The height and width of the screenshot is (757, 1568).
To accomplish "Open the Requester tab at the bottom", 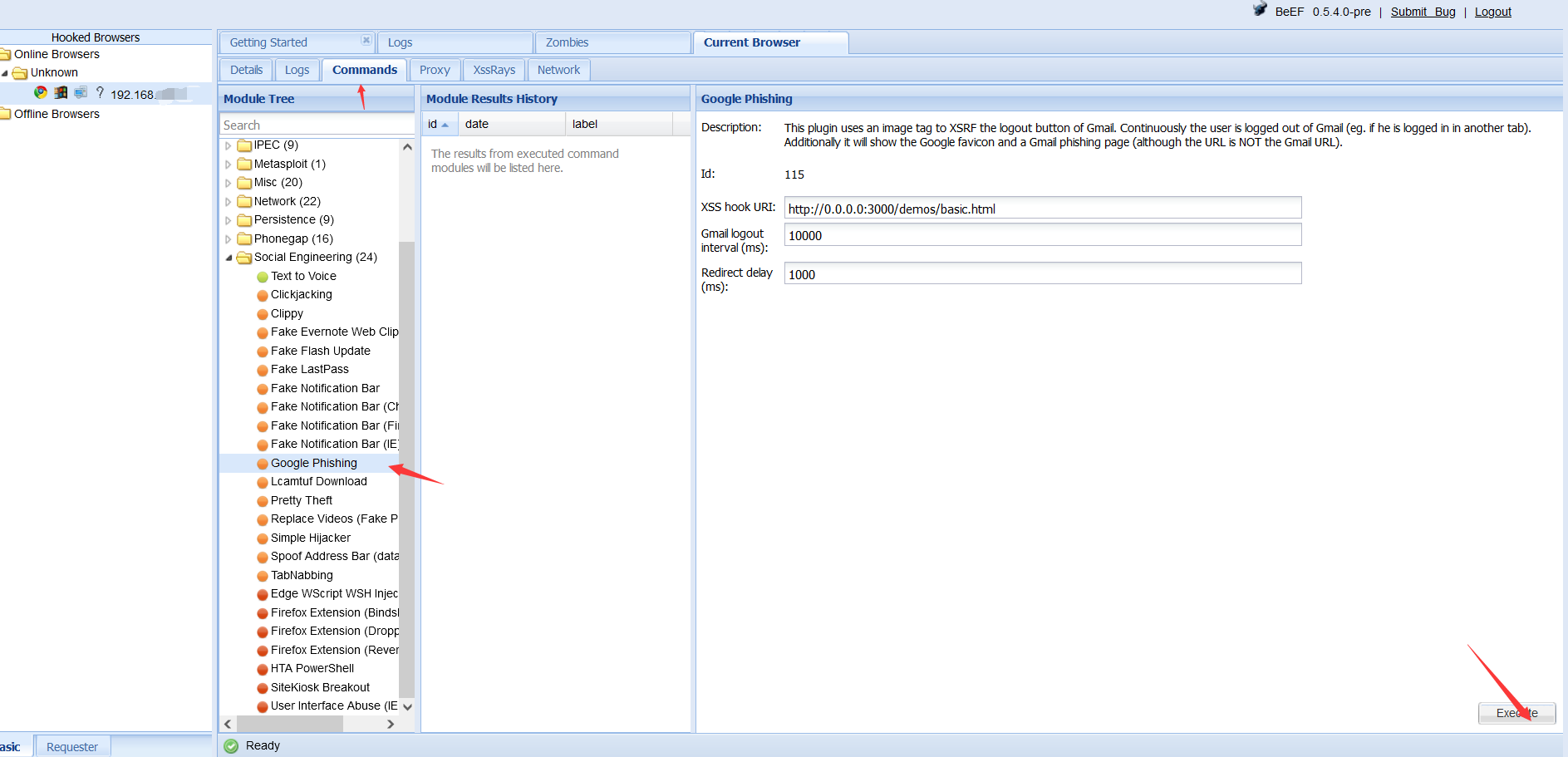I will (x=72, y=746).
